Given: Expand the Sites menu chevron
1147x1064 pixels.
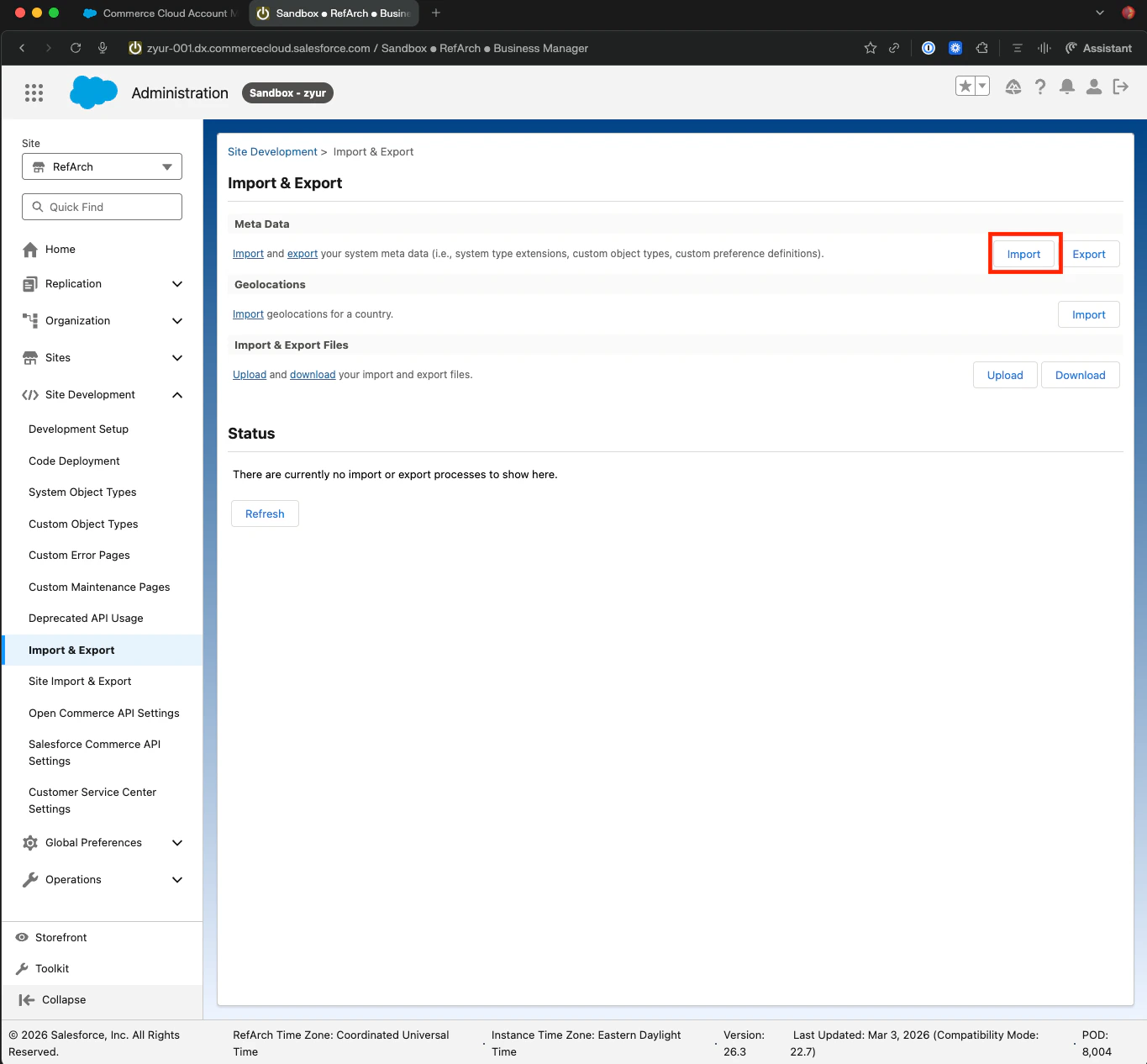Looking at the screenshot, I should tap(177, 358).
